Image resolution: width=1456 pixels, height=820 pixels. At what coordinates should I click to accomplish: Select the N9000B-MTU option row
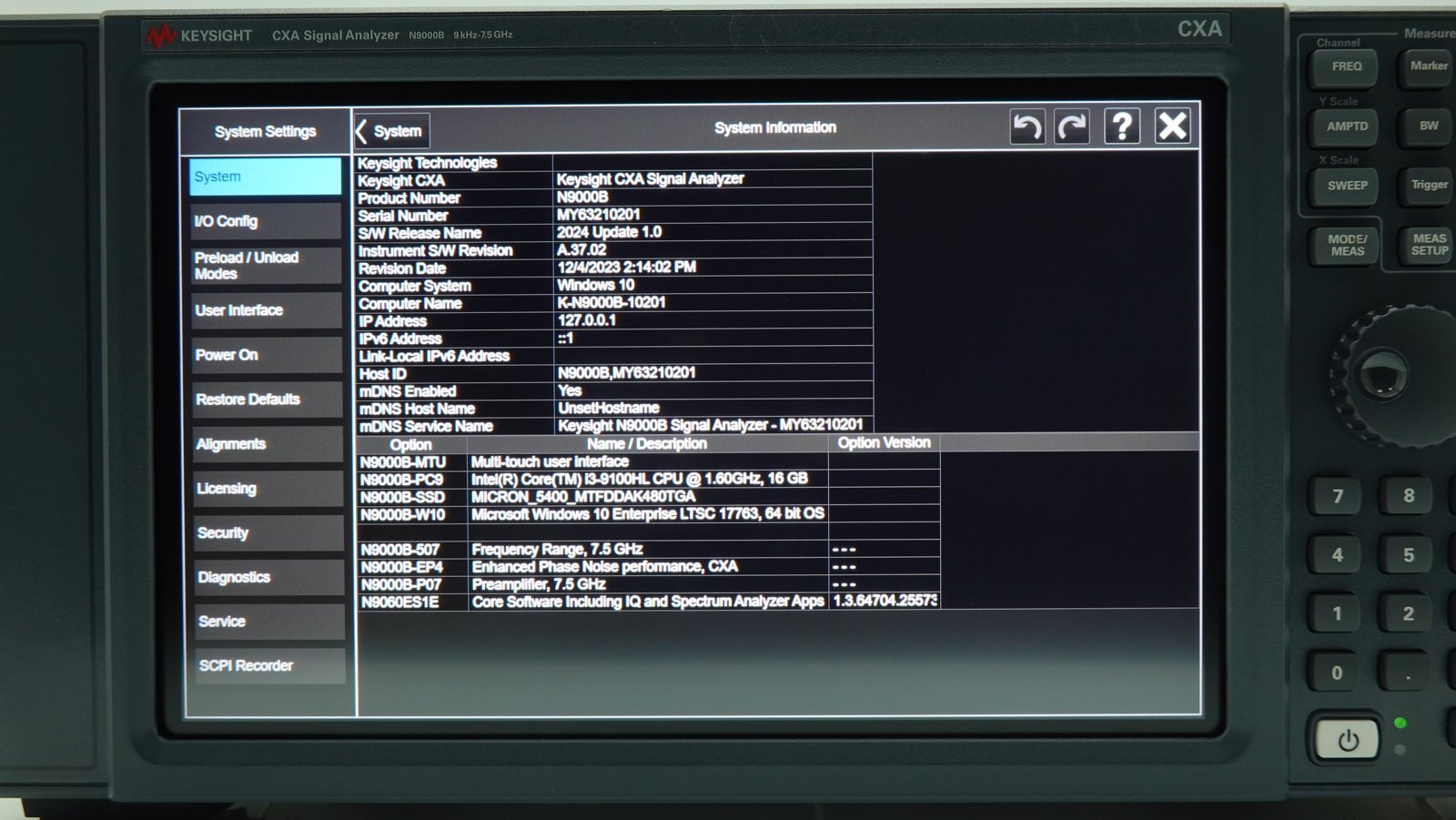point(648,462)
